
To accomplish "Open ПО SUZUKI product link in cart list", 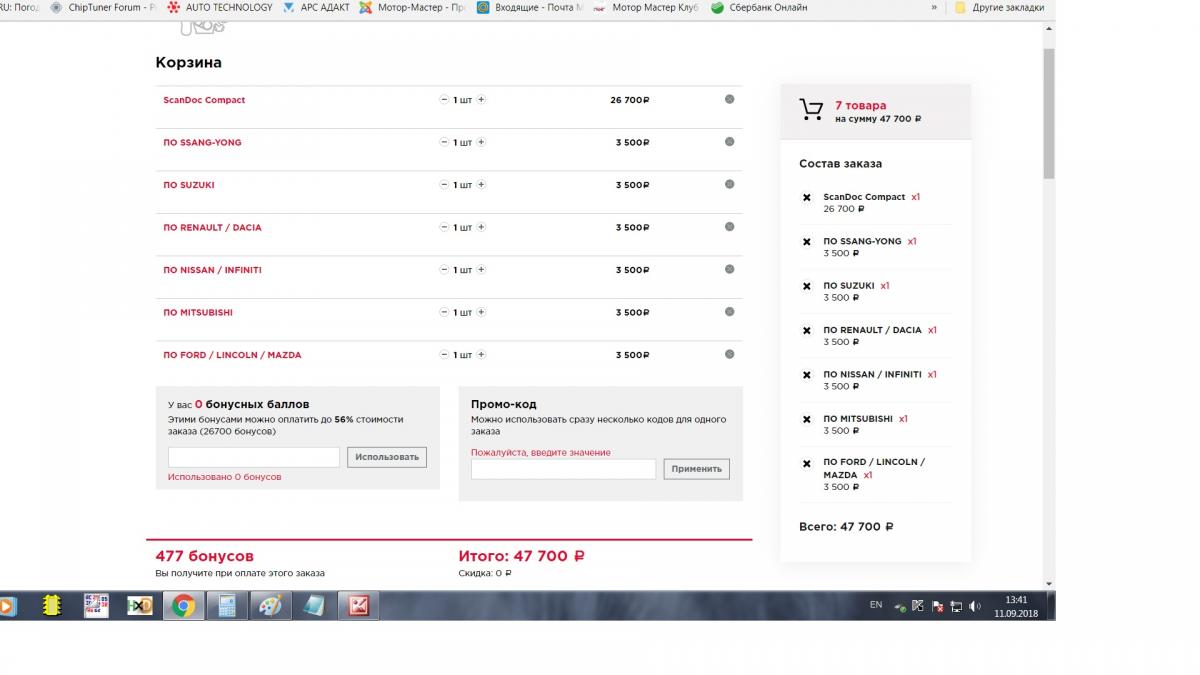I will click(189, 185).
